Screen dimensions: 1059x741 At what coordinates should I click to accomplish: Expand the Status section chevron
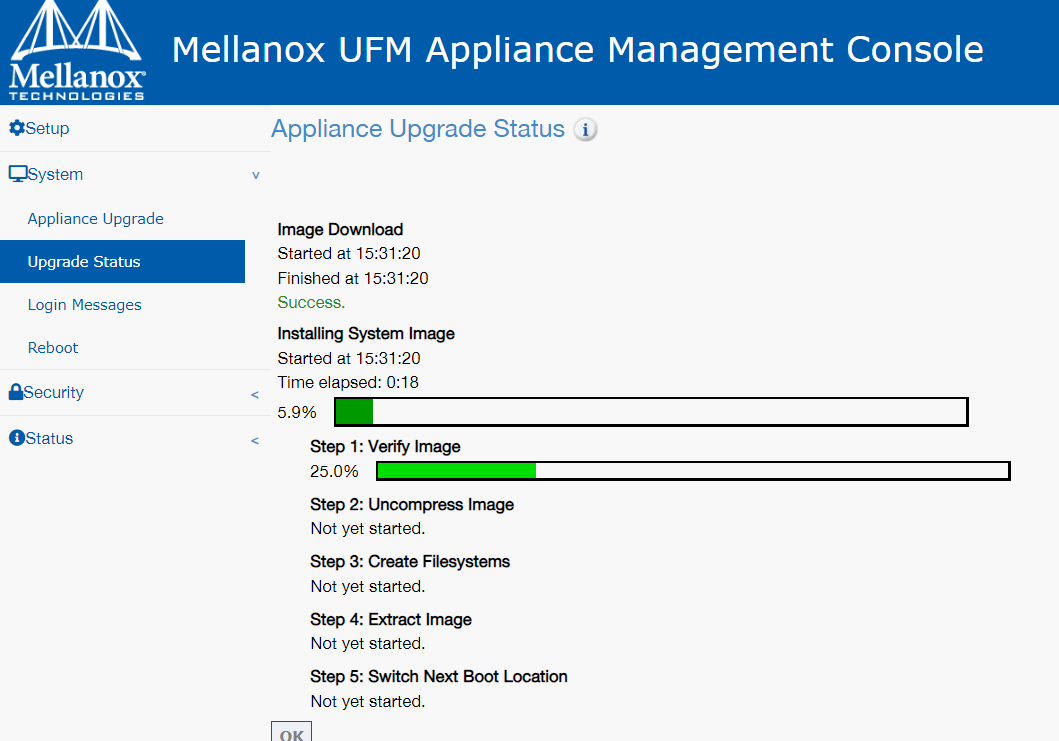point(255,440)
